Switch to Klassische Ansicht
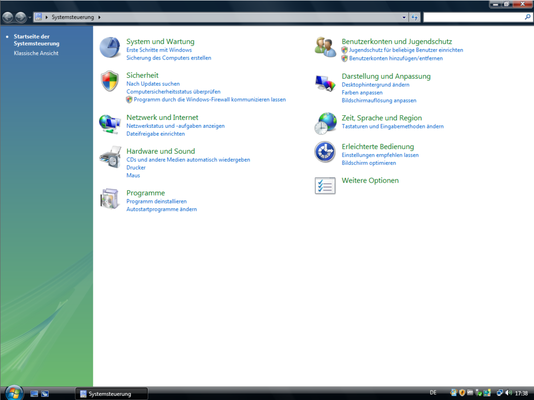The width and height of the screenshot is (534, 400). (36, 53)
